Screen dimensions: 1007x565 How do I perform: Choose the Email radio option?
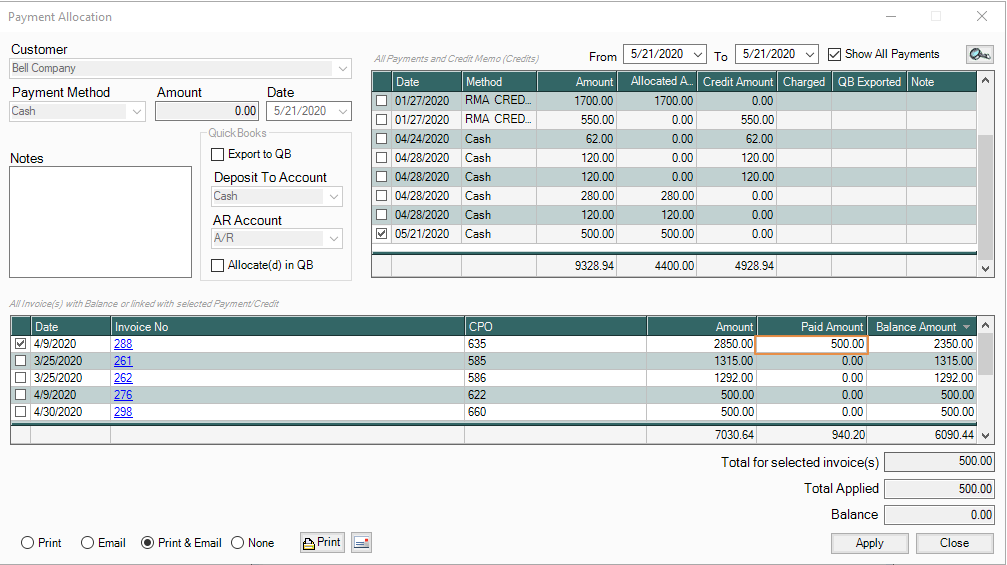[88, 543]
